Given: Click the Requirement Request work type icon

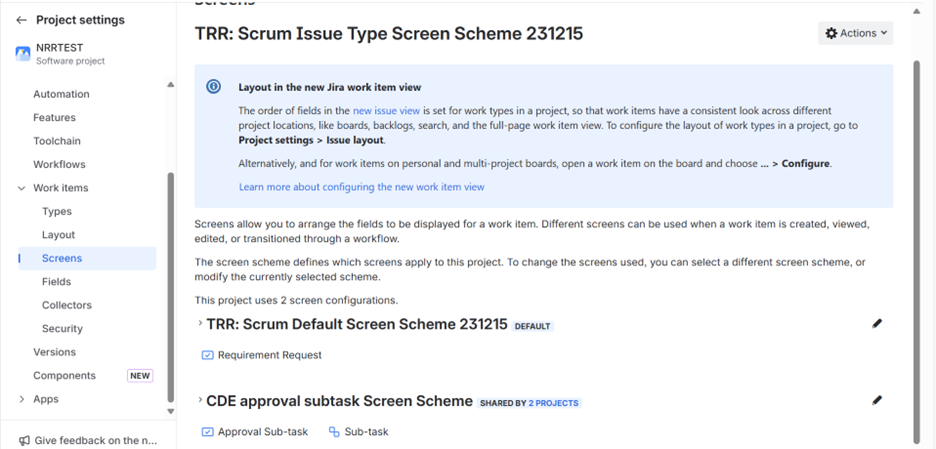Looking at the screenshot, I should click(208, 355).
